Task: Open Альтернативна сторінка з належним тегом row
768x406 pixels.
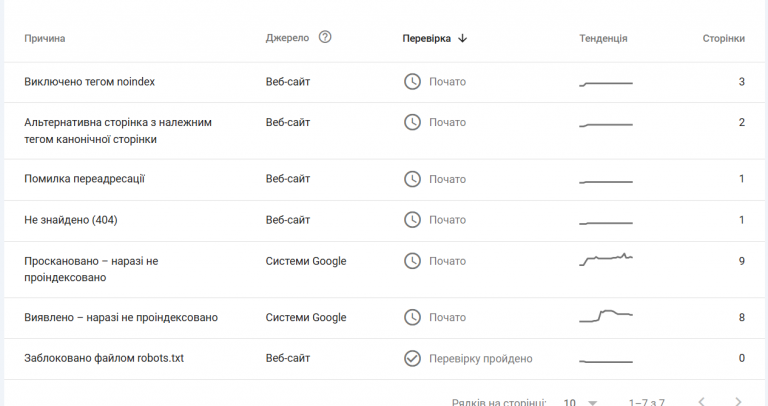Action: (x=384, y=131)
